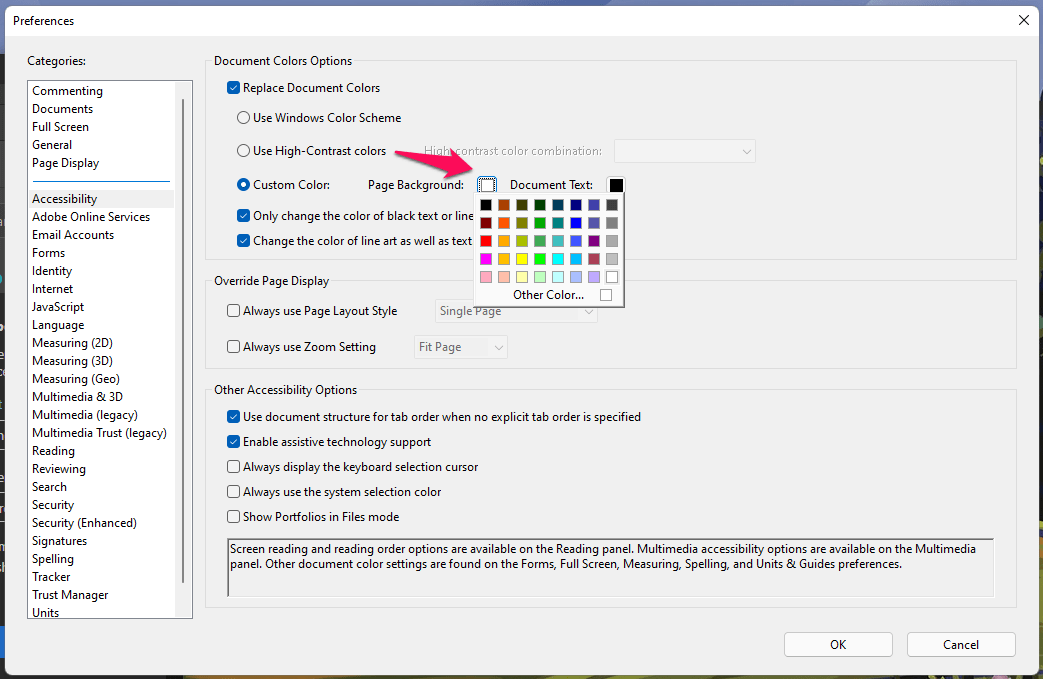Open the Single Page layout dropdown
1043x679 pixels.
pyautogui.click(x=517, y=311)
